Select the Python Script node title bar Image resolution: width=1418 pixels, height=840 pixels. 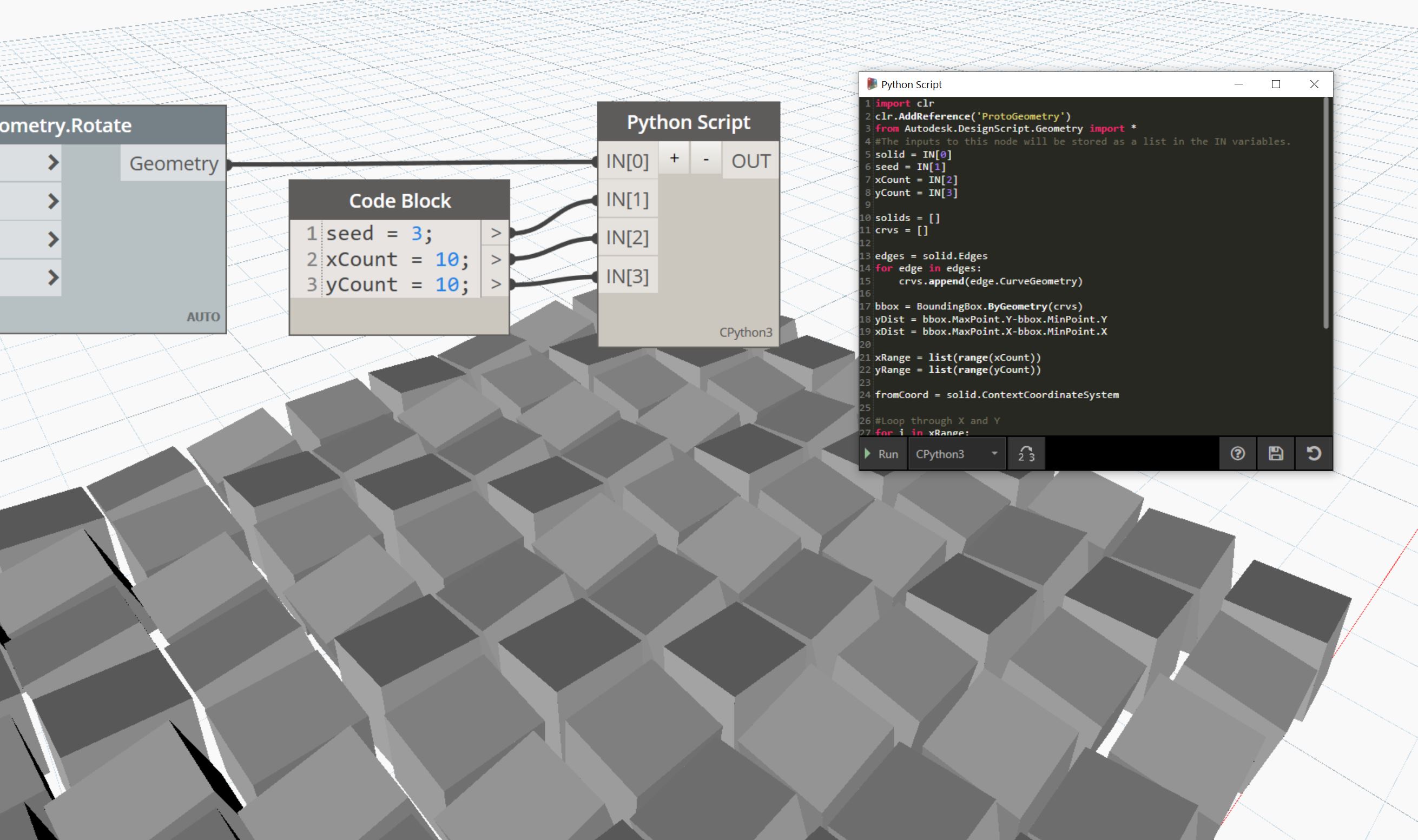coord(688,122)
